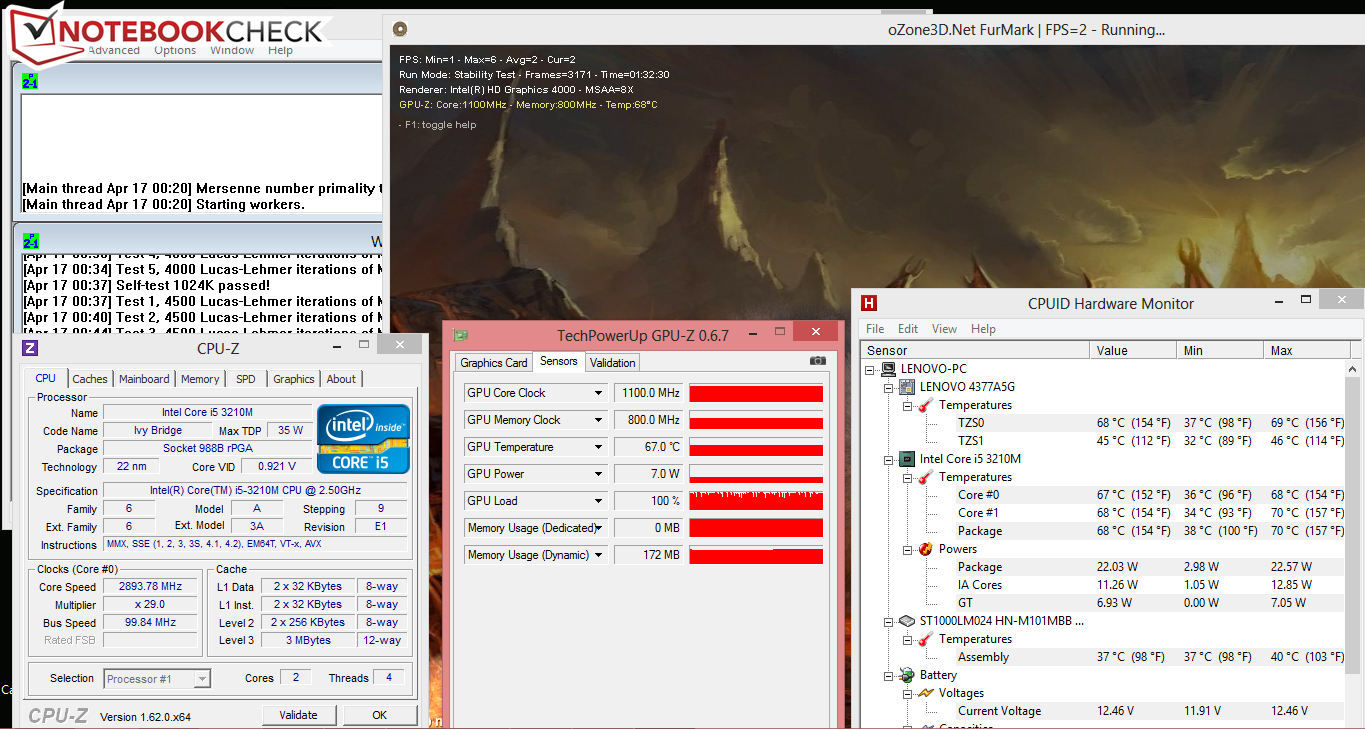Click the Min column header in HWMonitor
1365x729 pixels.
coord(1221,351)
